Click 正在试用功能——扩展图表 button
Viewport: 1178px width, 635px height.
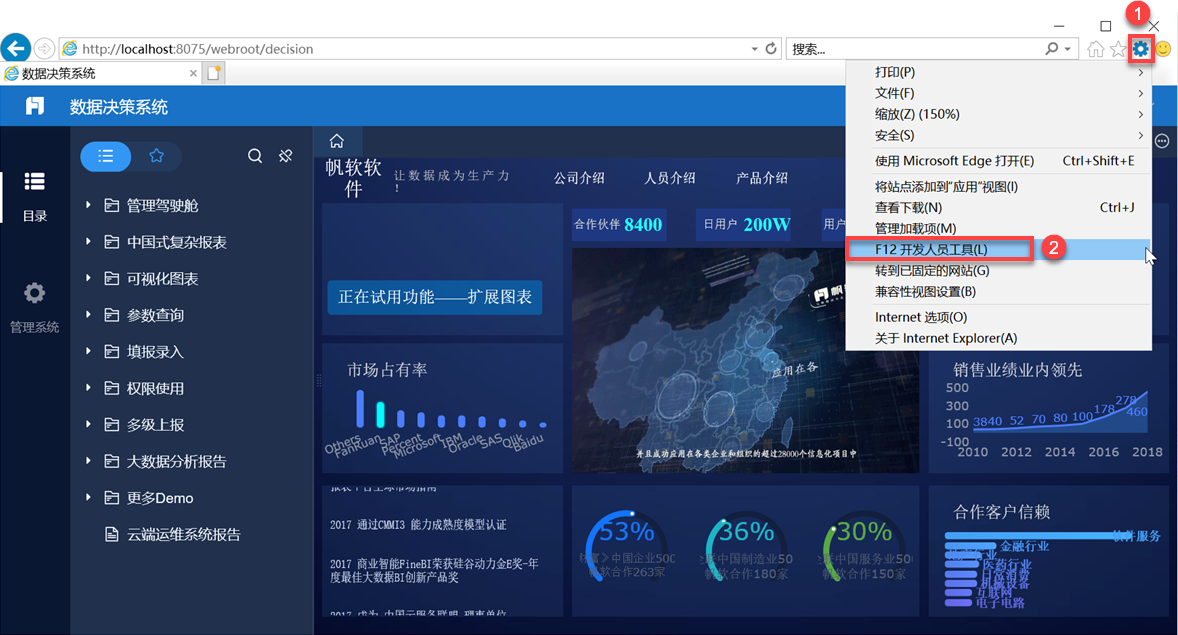click(435, 297)
